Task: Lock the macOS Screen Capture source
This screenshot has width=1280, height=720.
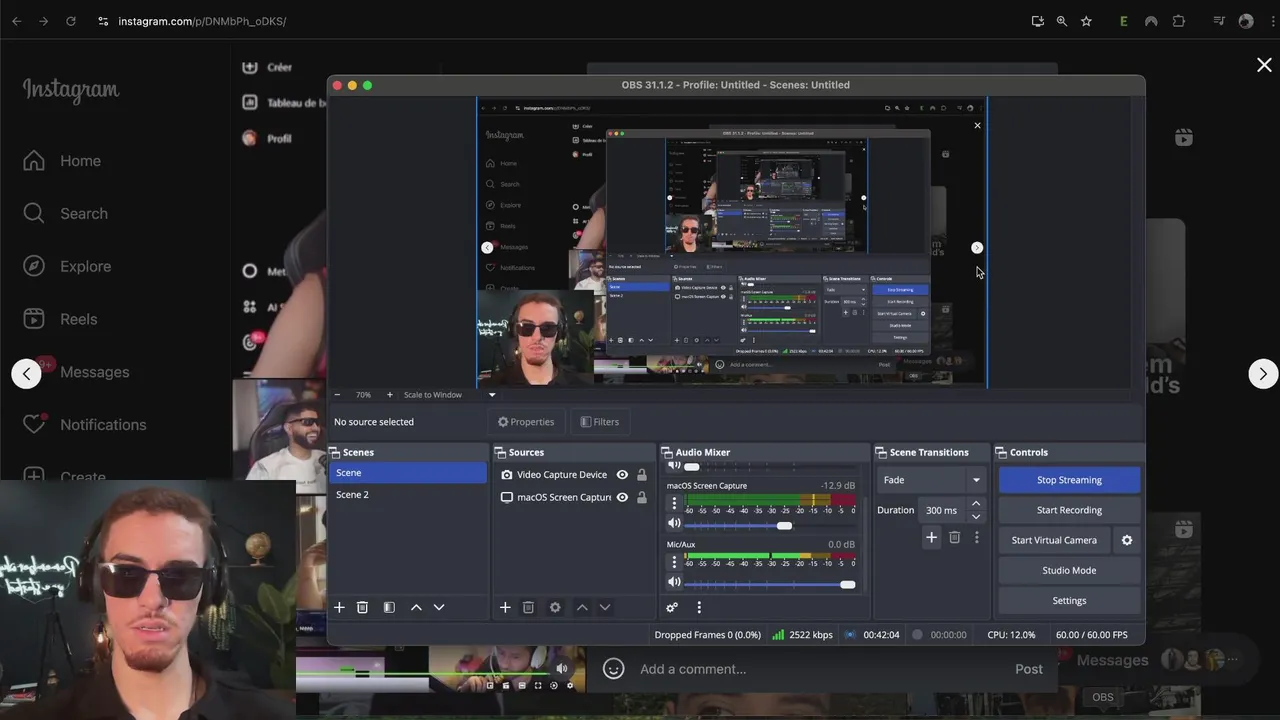Action: (642, 497)
